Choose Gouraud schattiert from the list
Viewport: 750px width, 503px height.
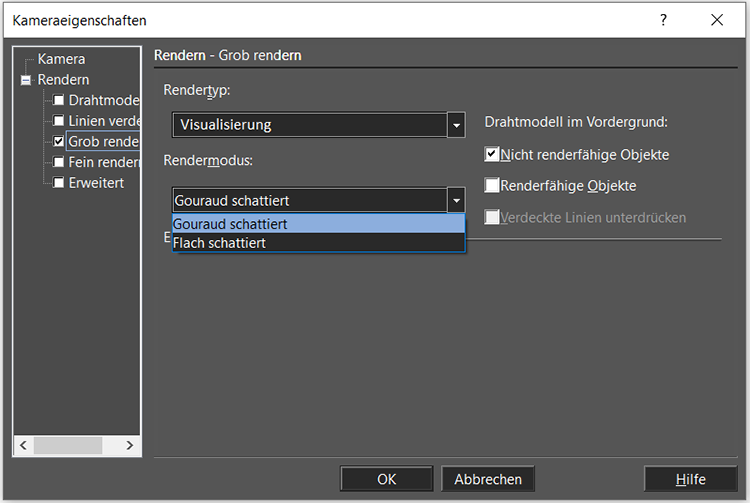[319, 224]
